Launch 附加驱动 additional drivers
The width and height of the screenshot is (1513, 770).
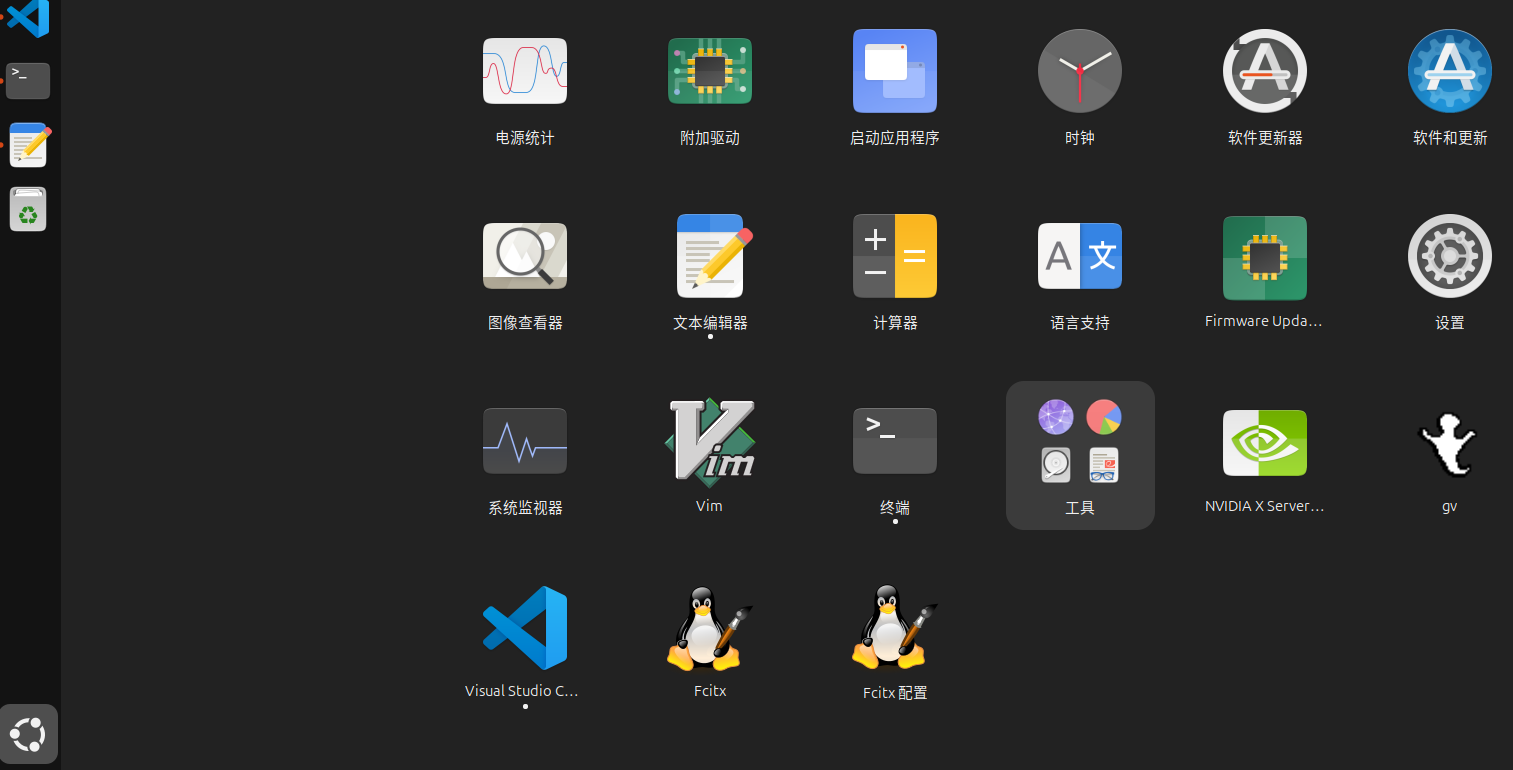click(710, 71)
